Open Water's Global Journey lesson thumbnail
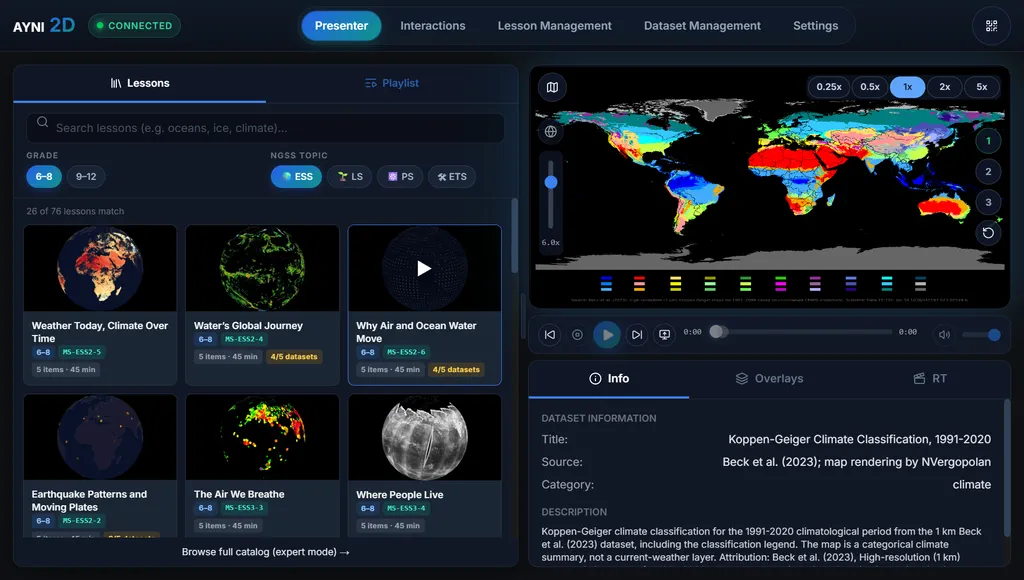Image resolution: width=1024 pixels, height=580 pixels. 263,268
